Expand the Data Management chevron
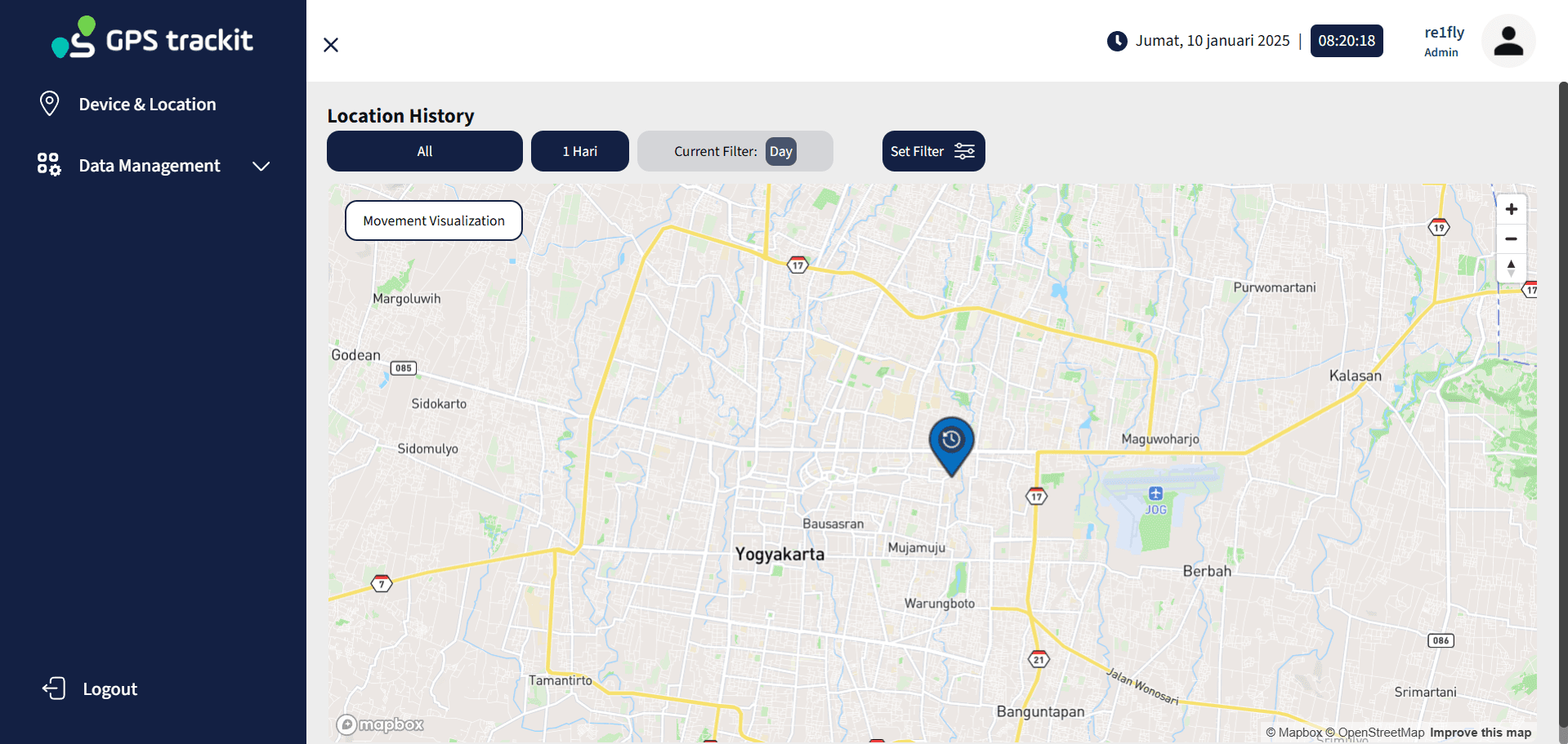1568x744 pixels. tap(261, 166)
